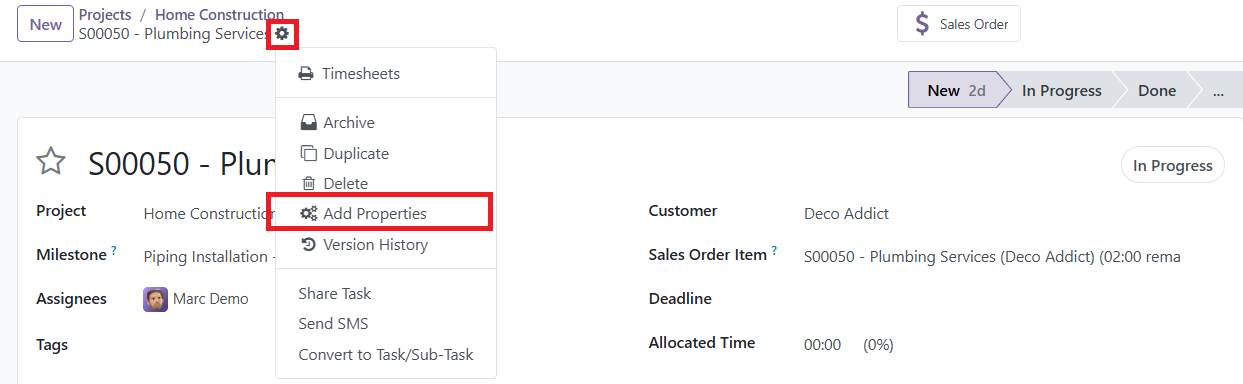Select Convert to Task/Sub-Task option
Image resolution: width=1243 pixels, height=384 pixels.
[x=386, y=355]
